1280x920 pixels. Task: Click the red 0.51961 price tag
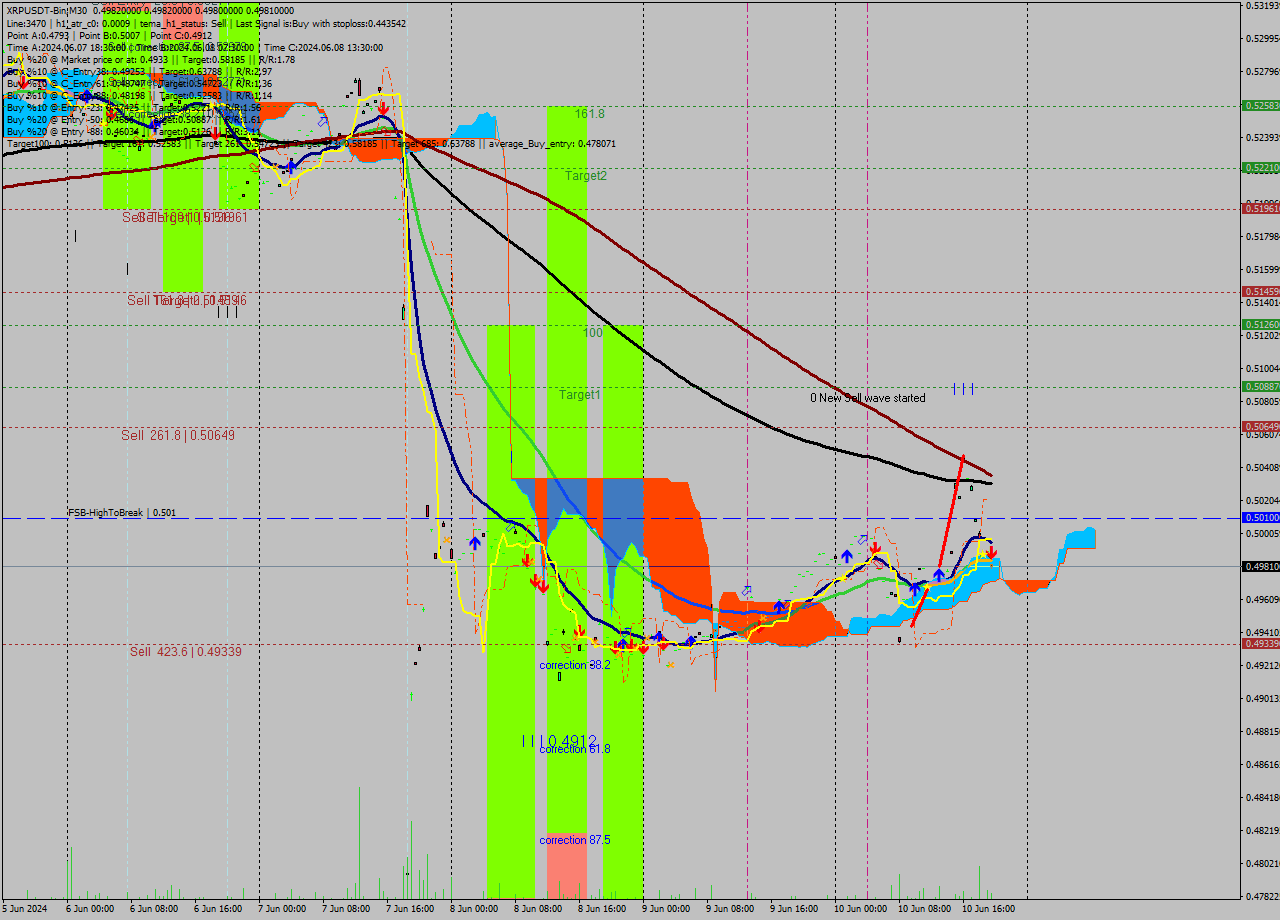coord(1260,208)
